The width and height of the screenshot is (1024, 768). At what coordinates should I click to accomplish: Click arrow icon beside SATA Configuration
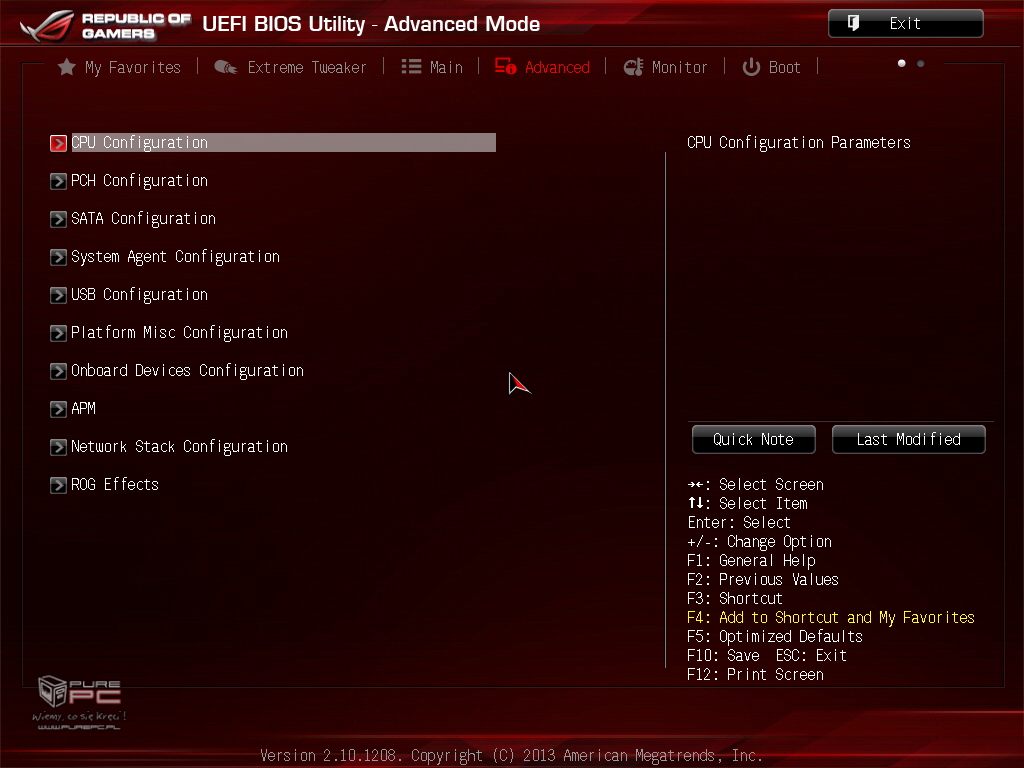tap(58, 219)
